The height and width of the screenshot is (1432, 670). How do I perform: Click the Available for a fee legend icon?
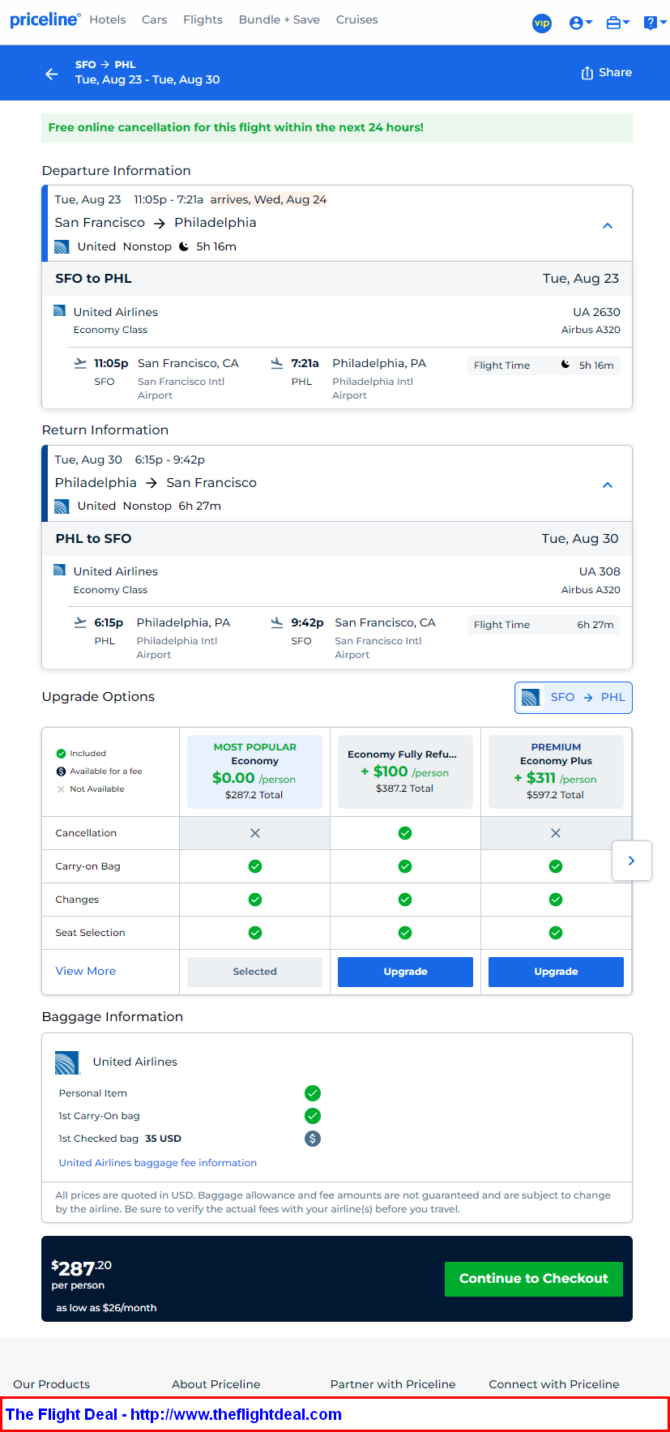61,771
